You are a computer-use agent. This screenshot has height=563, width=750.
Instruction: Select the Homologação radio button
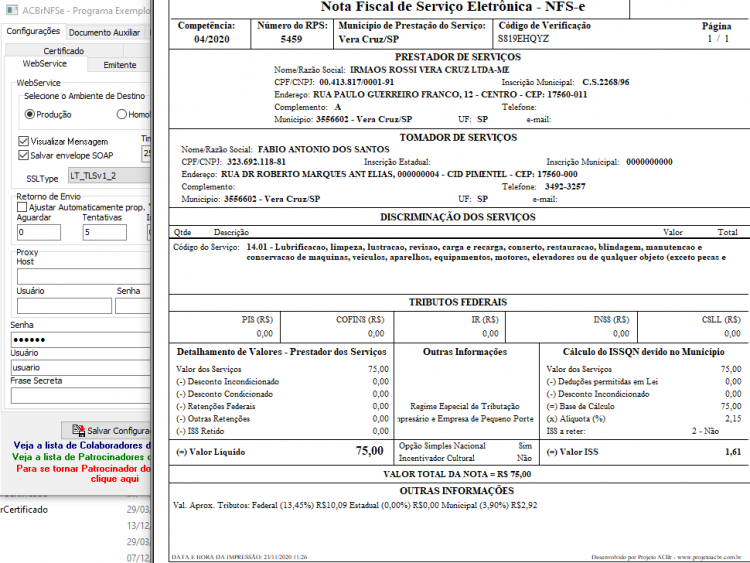(121, 114)
